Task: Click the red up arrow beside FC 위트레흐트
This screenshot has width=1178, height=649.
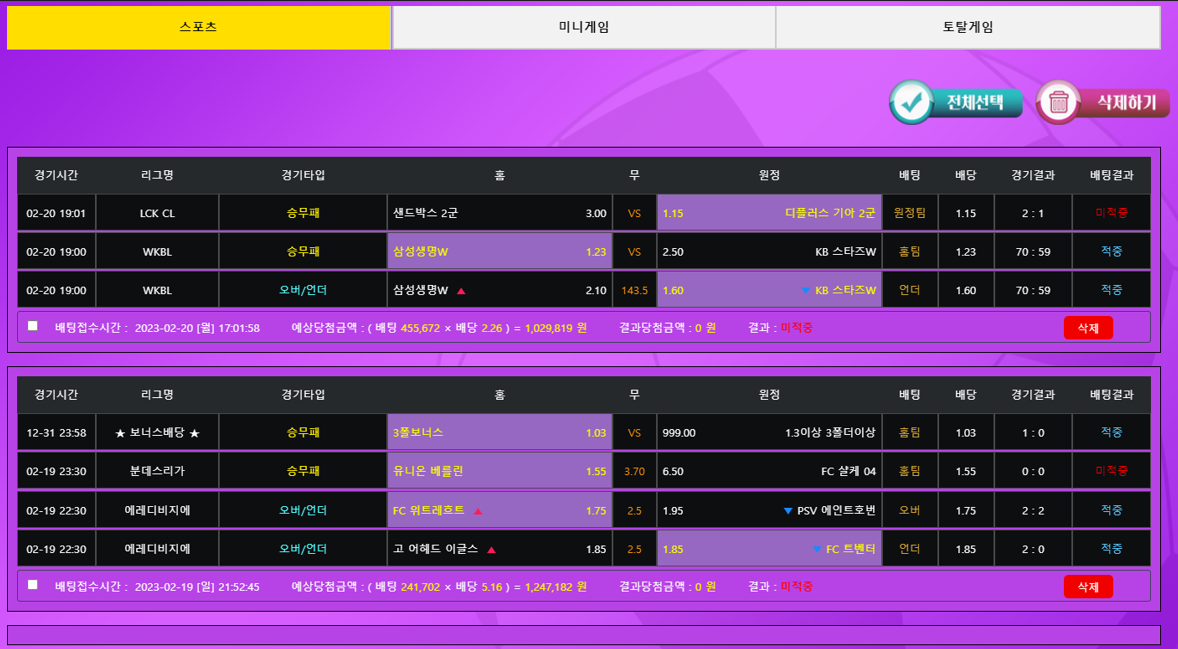Action: pos(478,511)
